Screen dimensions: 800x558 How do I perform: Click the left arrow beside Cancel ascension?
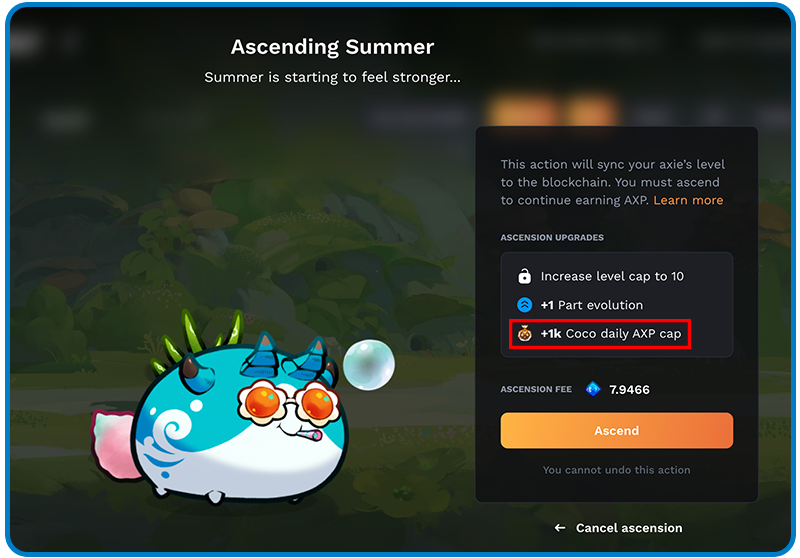pos(560,528)
